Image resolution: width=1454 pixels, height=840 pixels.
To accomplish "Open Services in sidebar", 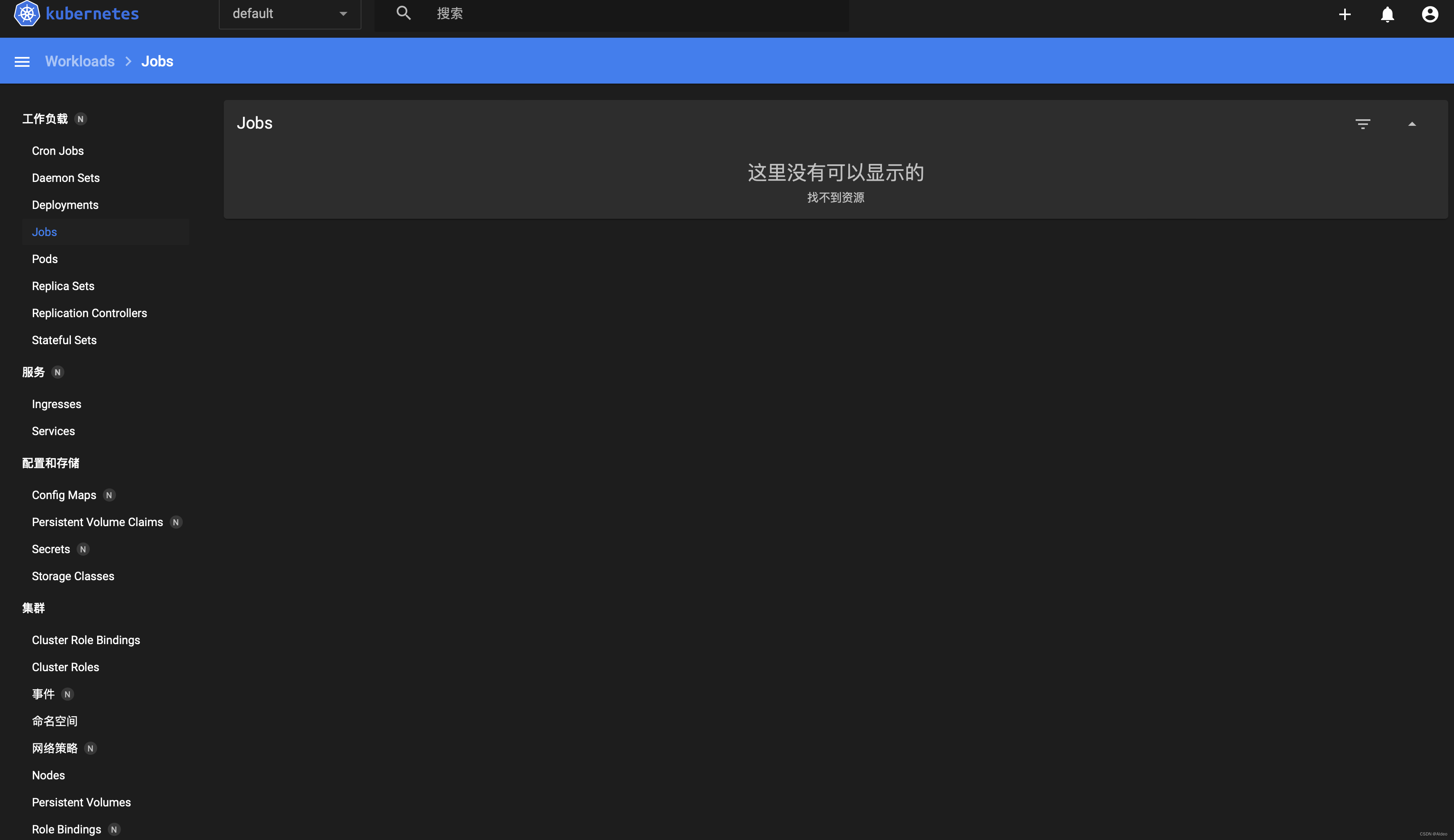I will (x=53, y=431).
